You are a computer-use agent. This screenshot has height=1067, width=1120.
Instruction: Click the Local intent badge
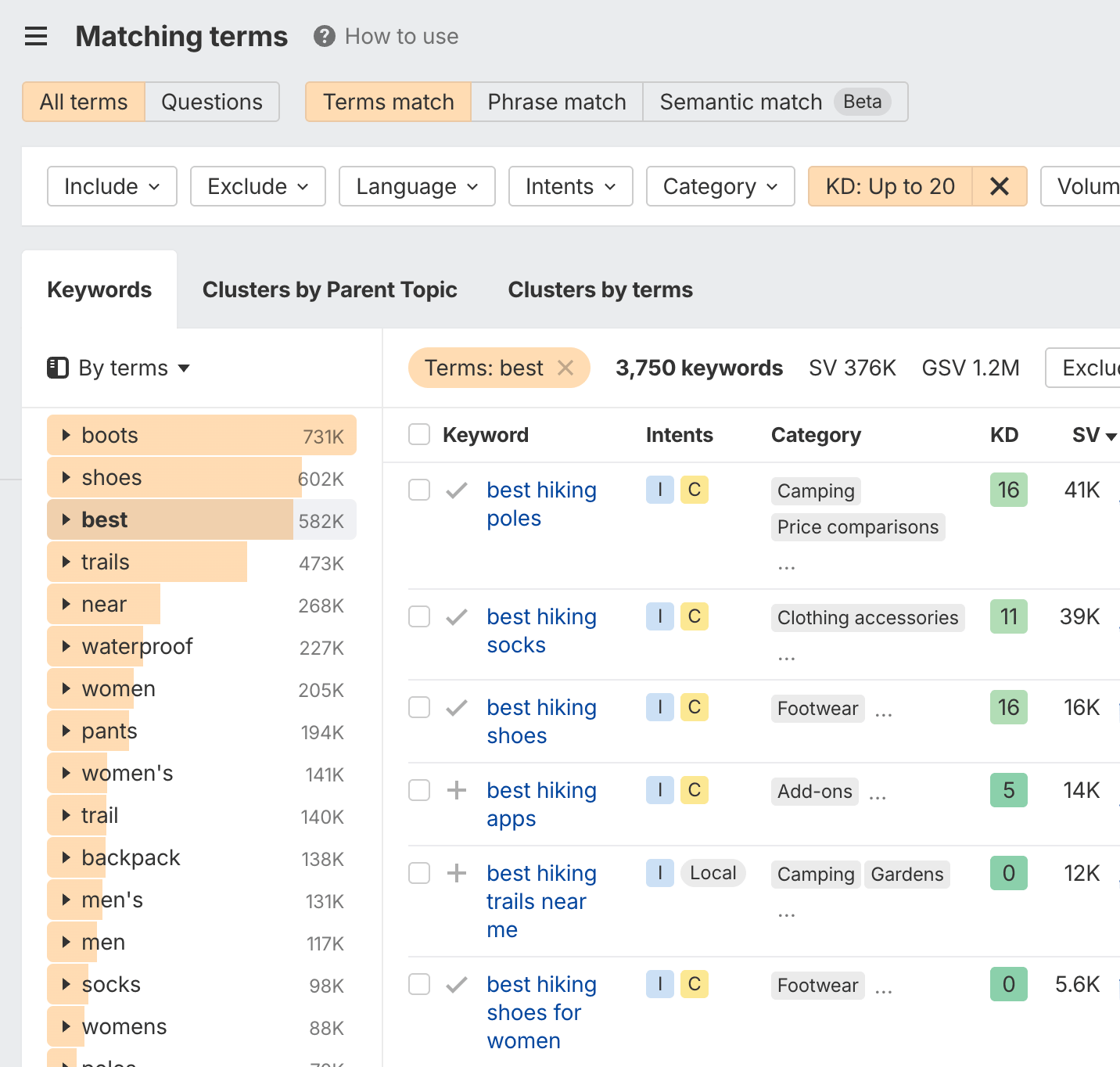click(713, 873)
